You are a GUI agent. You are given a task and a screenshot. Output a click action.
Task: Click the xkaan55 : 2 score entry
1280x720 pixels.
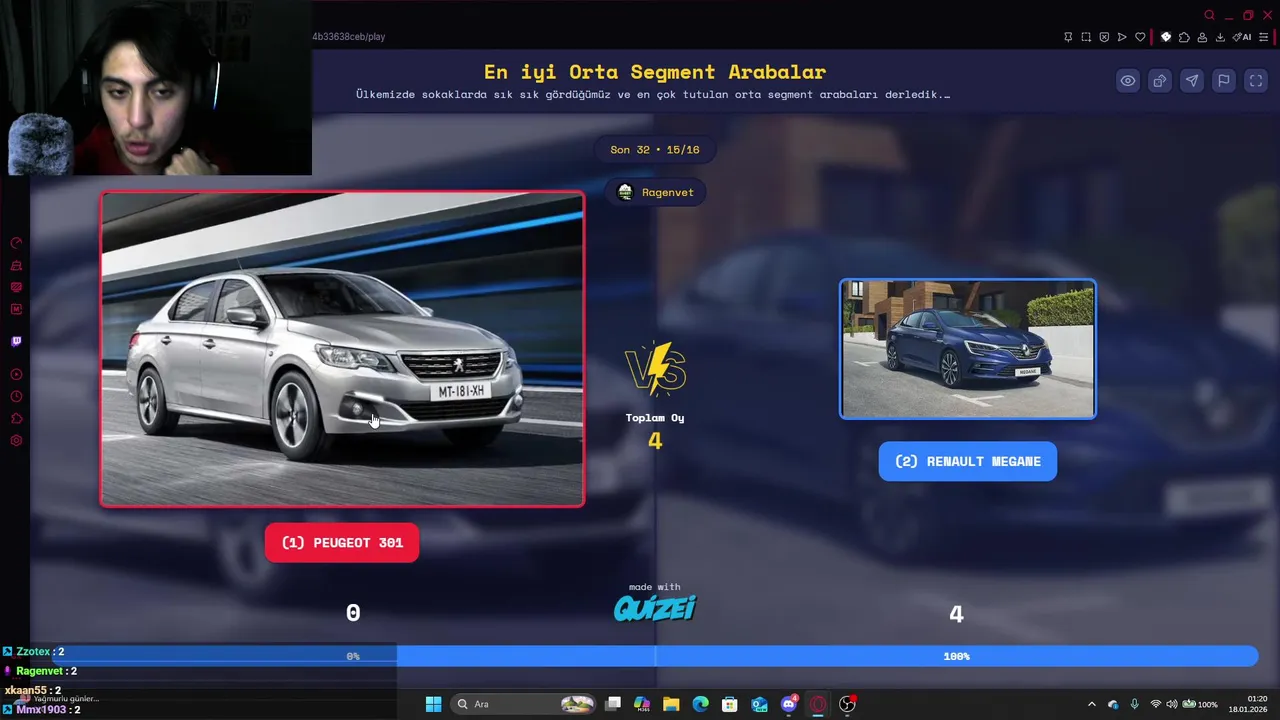pyautogui.click(x=33, y=690)
